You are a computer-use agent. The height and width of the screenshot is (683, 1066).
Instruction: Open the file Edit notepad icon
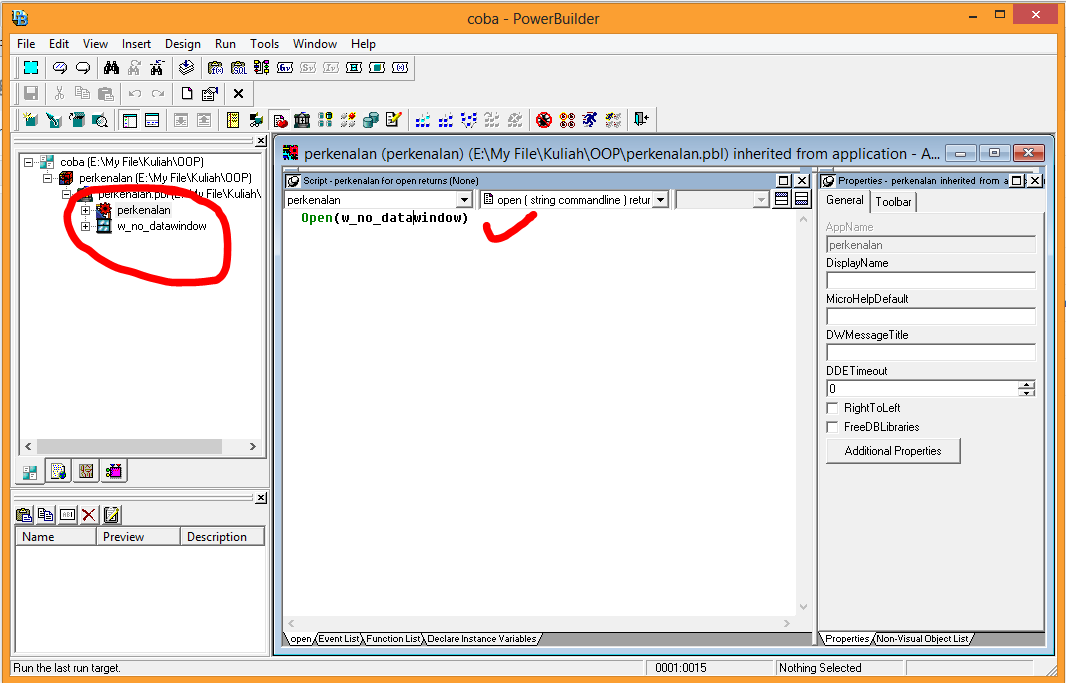394,120
